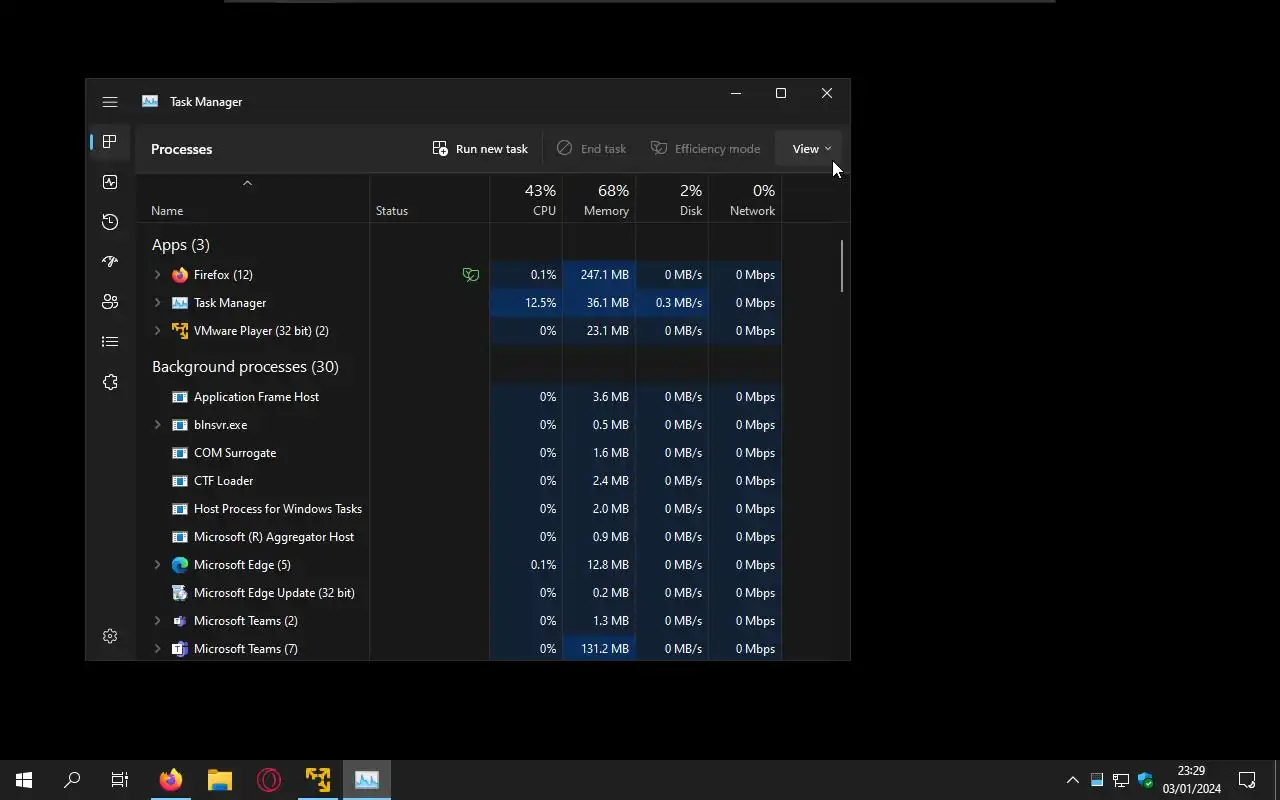Click the Firefox icon in process list
Viewport: 1280px width, 800px height.
[180, 274]
